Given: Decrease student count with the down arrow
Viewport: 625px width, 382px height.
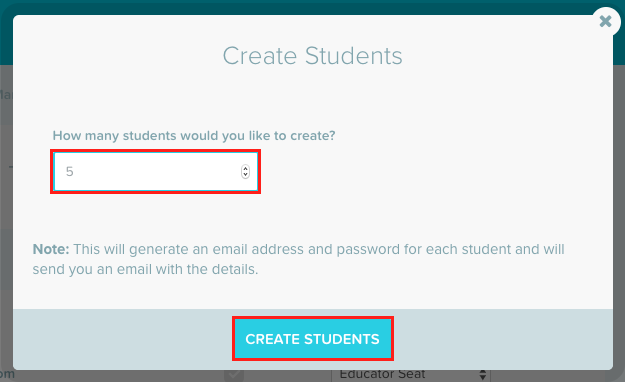Looking at the screenshot, I should pos(245,175).
